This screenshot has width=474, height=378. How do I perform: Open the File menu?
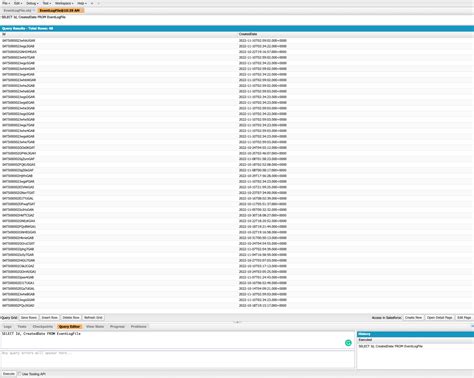point(6,3)
